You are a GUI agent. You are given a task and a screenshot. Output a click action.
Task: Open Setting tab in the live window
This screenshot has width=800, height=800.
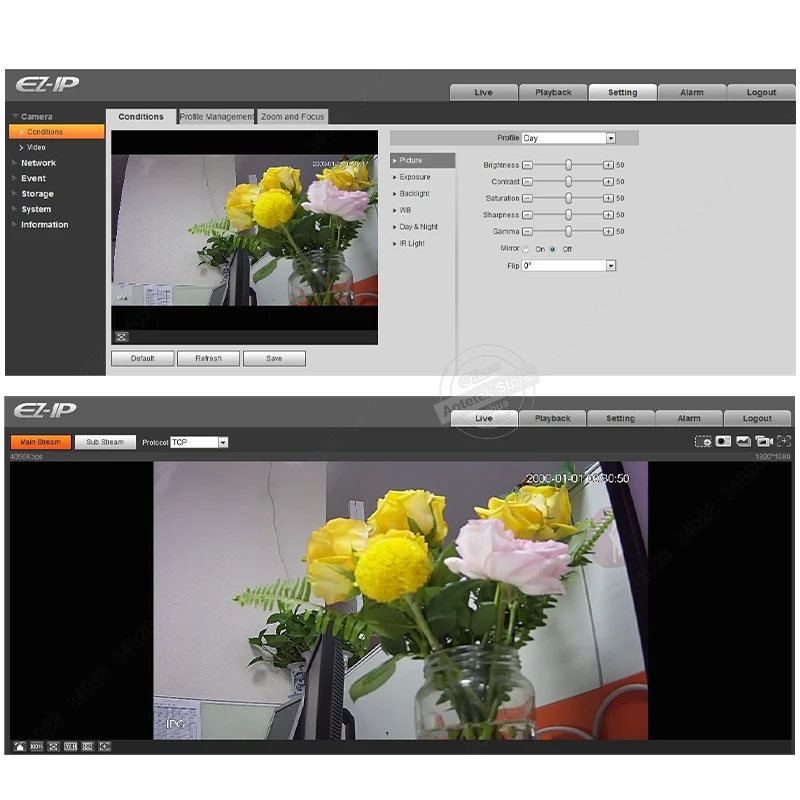pos(620,418)
